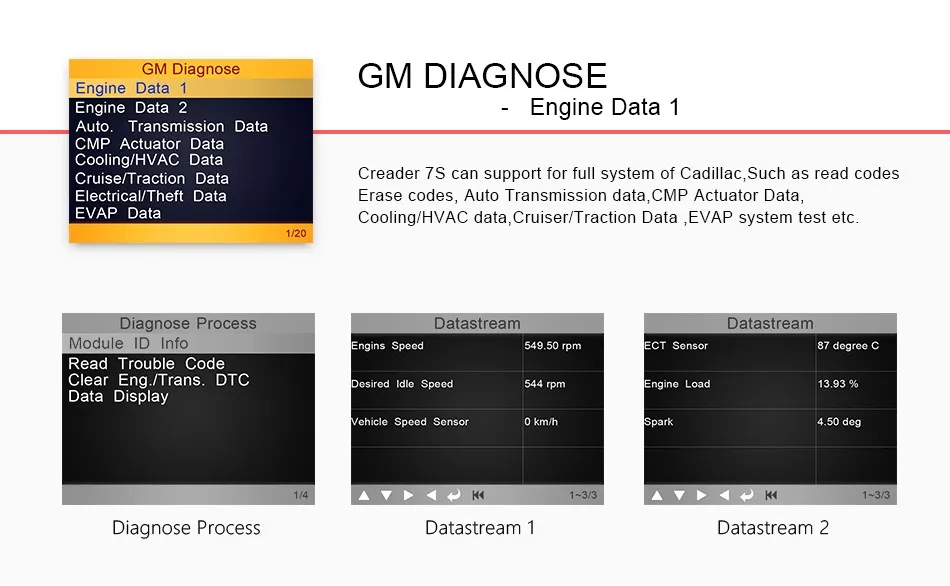Viewport: 950px width, 586px height.
Task: Click the Creader 7S description paragraph
Action: point(628,196)
